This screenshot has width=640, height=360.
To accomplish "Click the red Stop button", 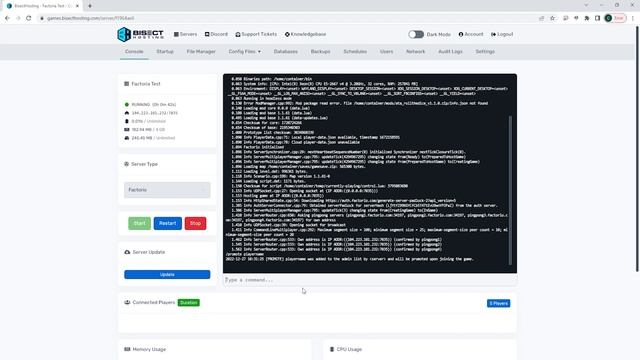I will (x=195, y=223).
